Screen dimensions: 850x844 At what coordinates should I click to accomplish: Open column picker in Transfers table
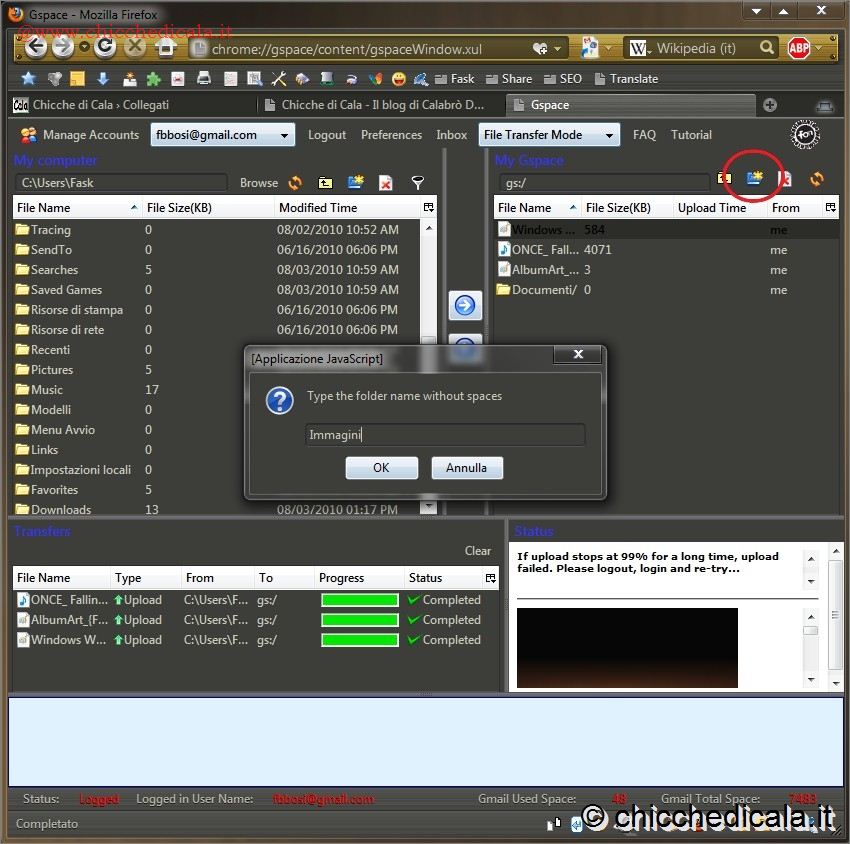[x=490, y=578]
